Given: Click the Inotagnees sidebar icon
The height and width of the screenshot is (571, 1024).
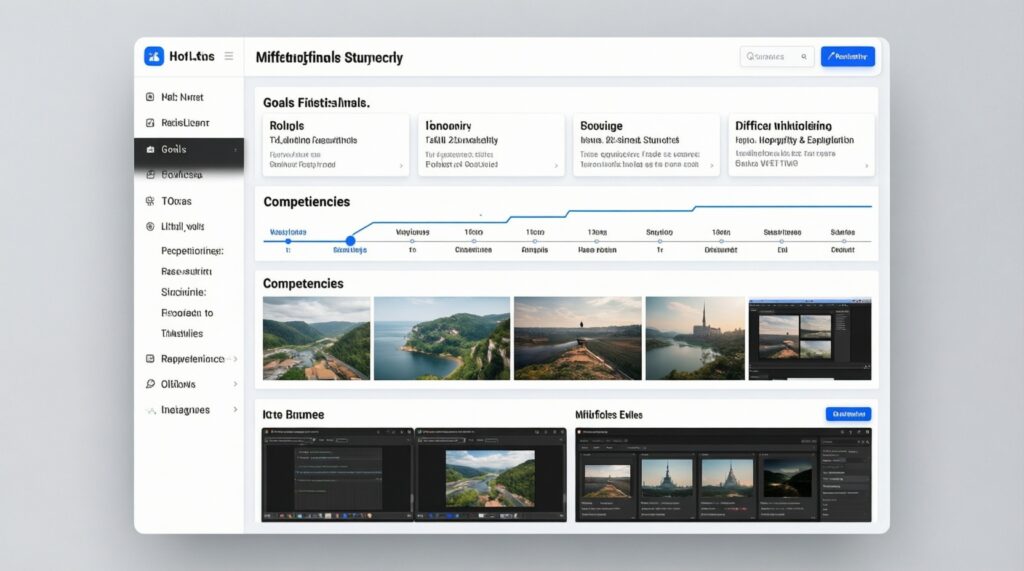Looking at the screenshot, I should pos(150,410).
